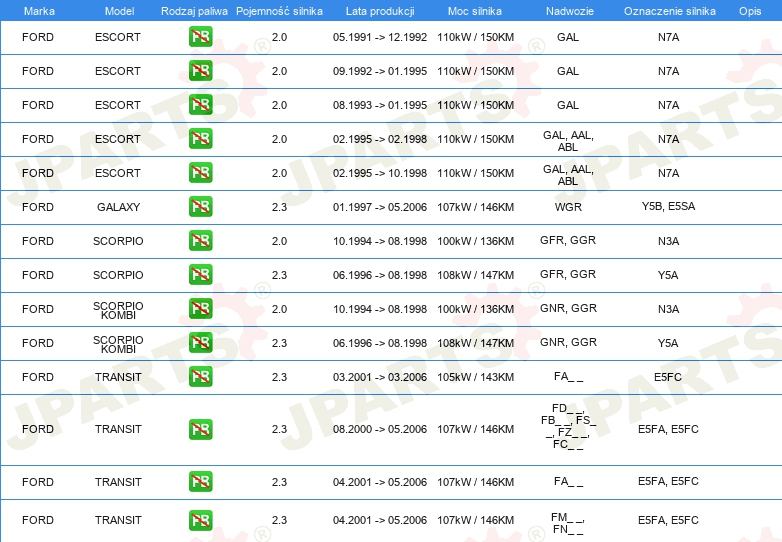Click petrol fuel icon for Escort 09.1992 row
This screenshot has height=542, width=782.
click(200, 71)
